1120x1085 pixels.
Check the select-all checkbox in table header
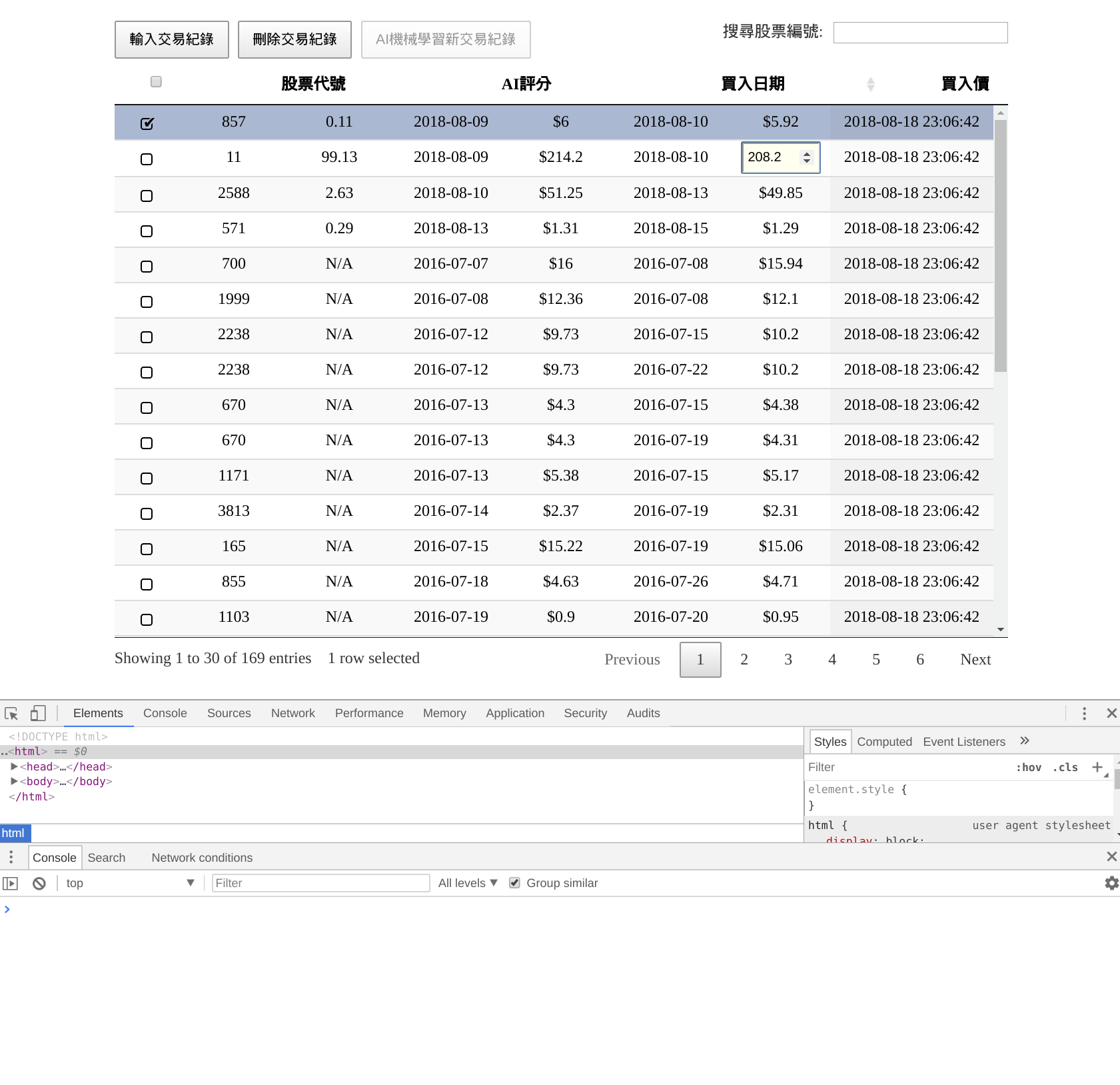click(156, 82)
